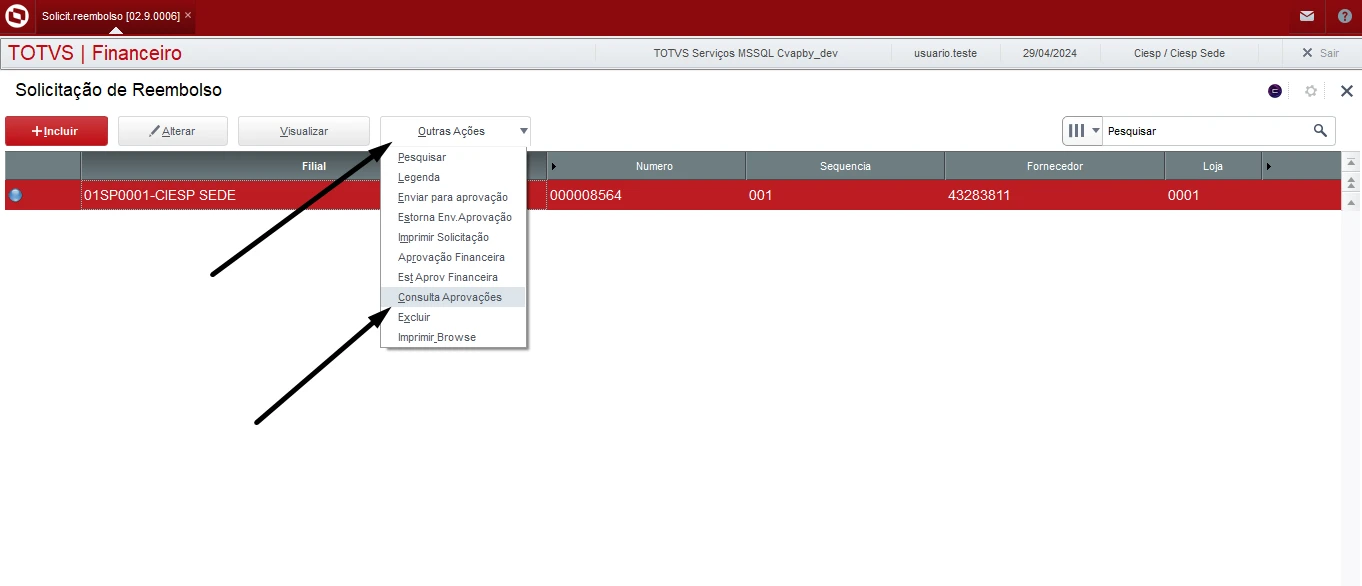
Task: Click the search magnifier icon
Action: click(x=1321, y=130)
